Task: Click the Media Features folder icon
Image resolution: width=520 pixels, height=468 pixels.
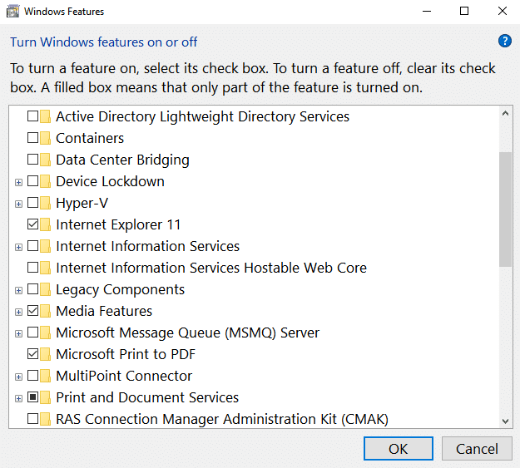Action: coord(45,311)
